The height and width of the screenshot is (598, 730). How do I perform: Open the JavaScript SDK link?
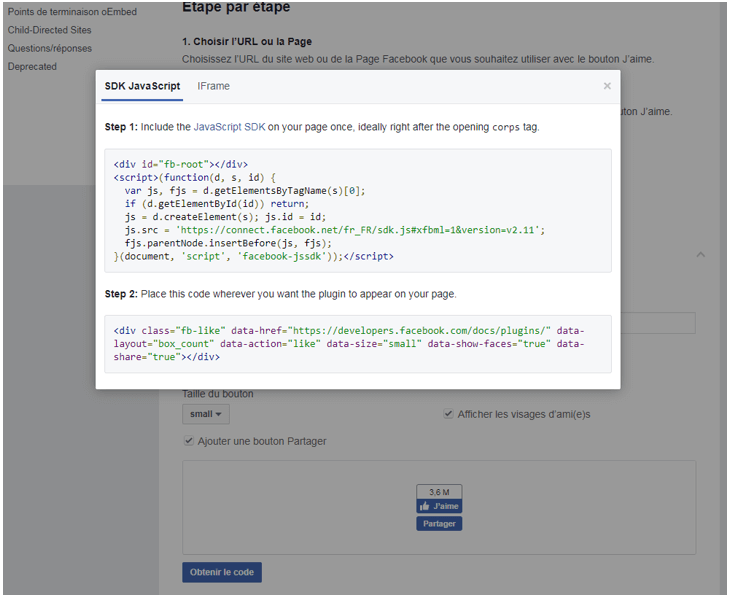229,127
